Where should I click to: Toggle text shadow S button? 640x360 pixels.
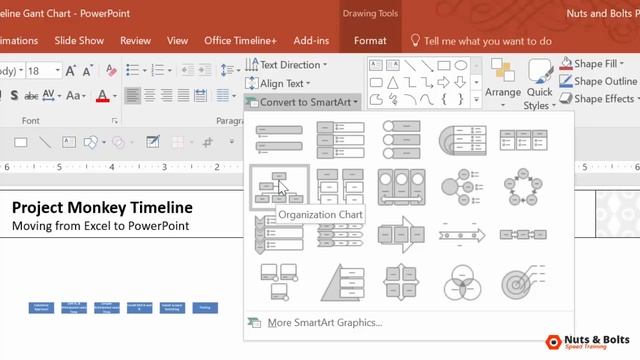coord(14,96)
